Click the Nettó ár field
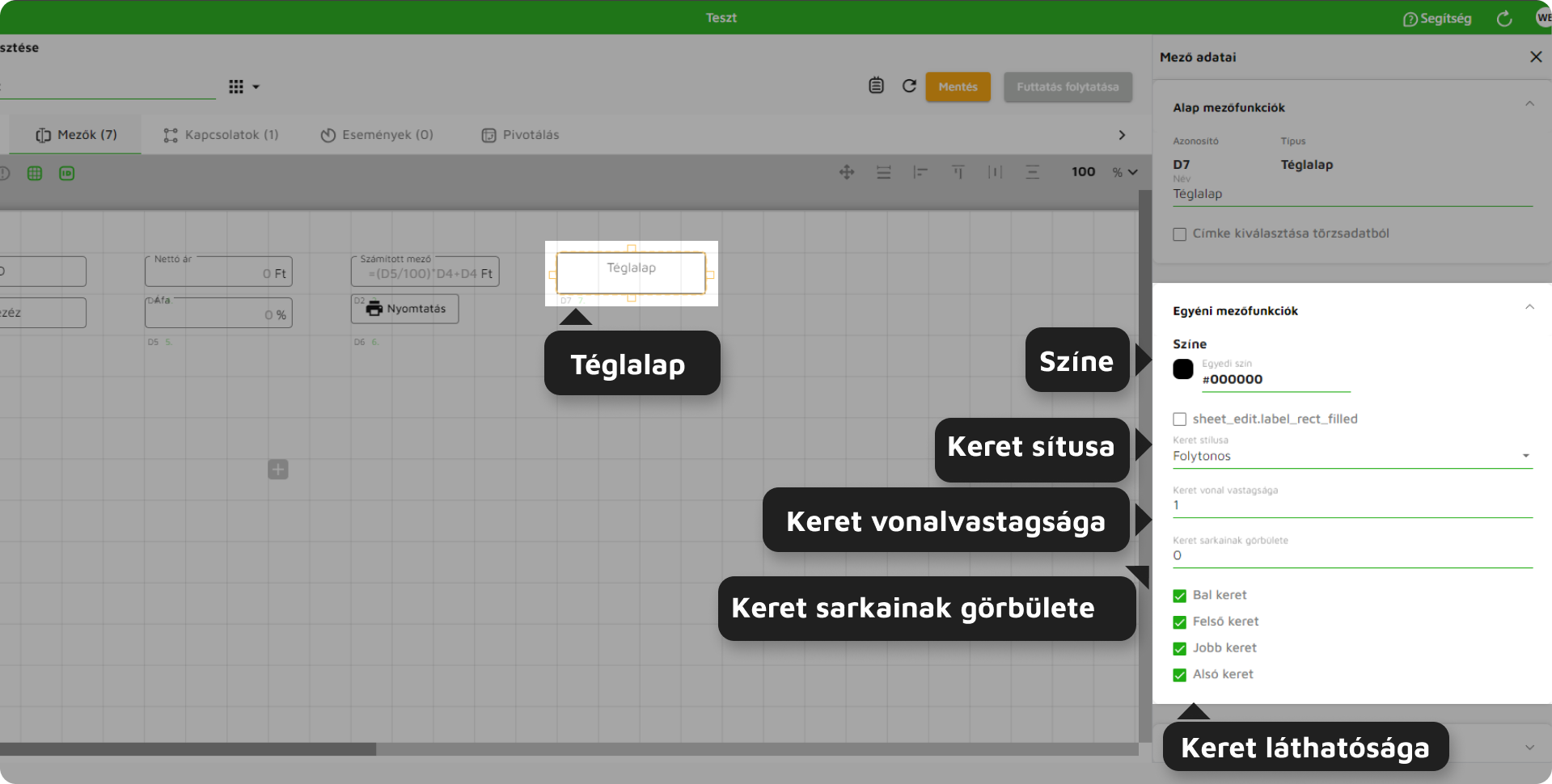1552x784 pixels. 218,272
